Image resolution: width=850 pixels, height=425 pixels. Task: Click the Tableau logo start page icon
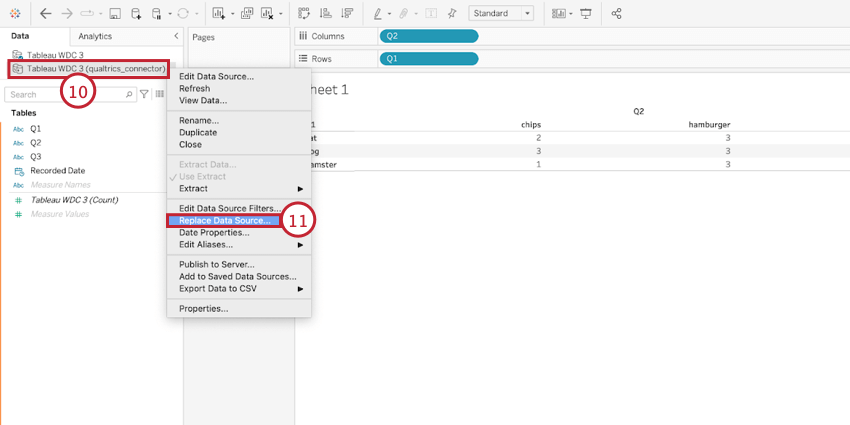tap(15, 14)
